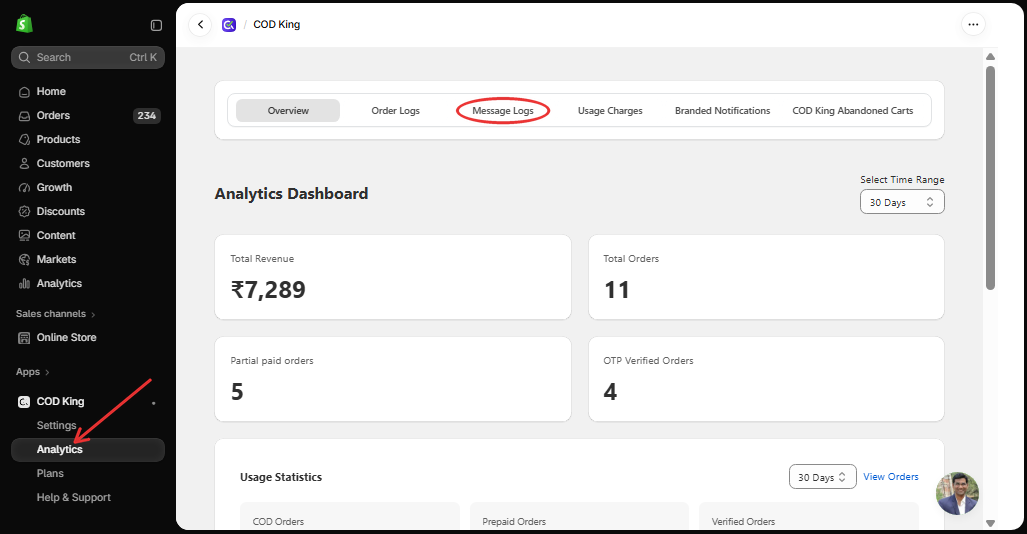The image size is (1027, 534).
Task: Switch to the Overview tab
Action: [288, 111]
